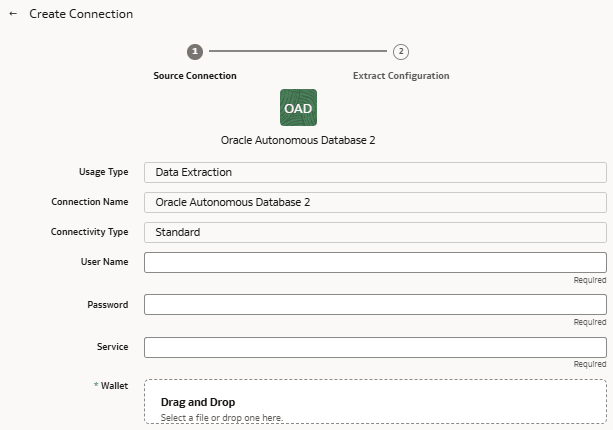This screenshot has height=430, width=613.
Task: Jump to step 2 circle in the wizard
Action: point(401,52)
